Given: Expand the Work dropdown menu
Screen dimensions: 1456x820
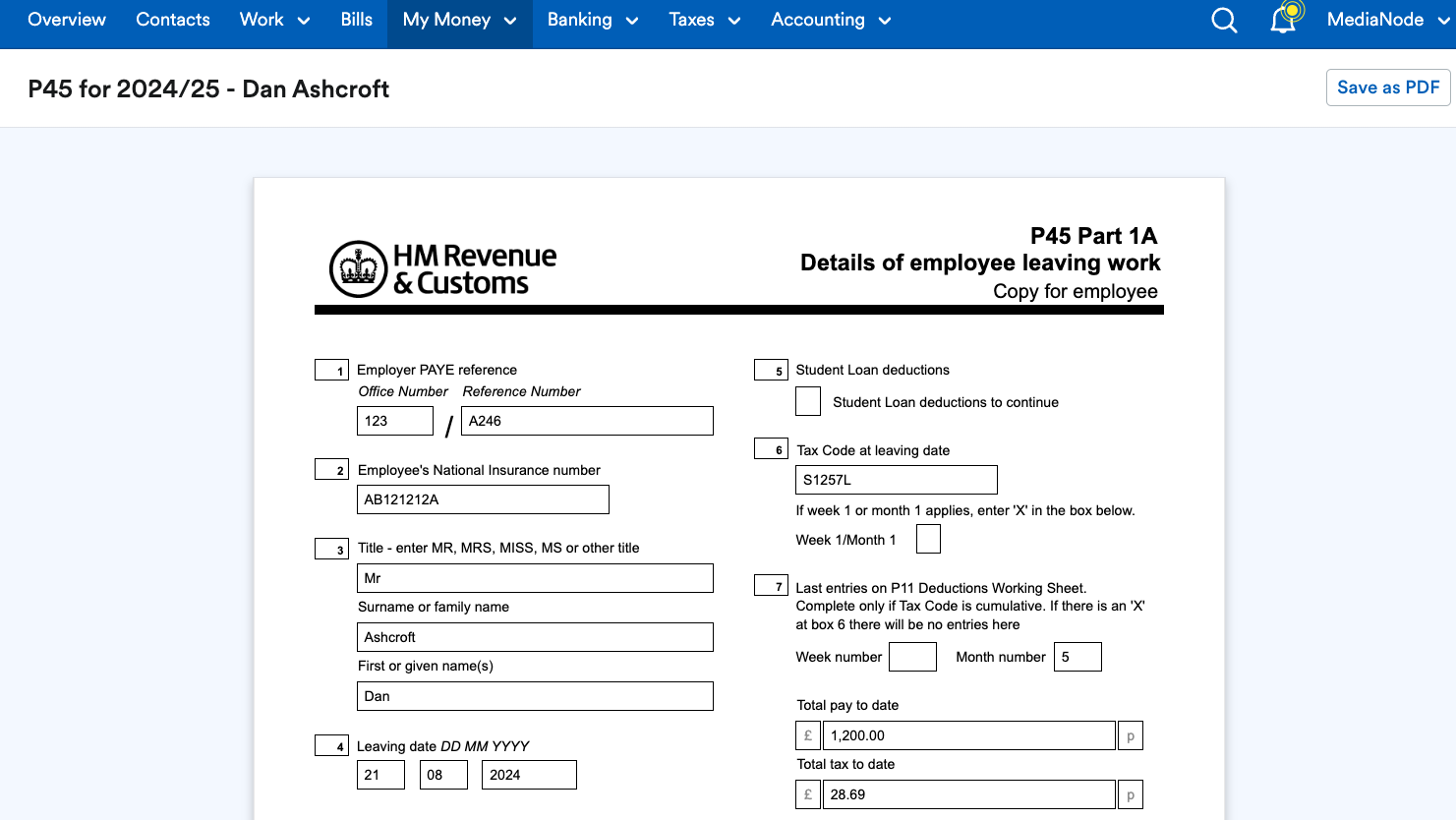Looking at the screenshot, I should click(274, 20).
